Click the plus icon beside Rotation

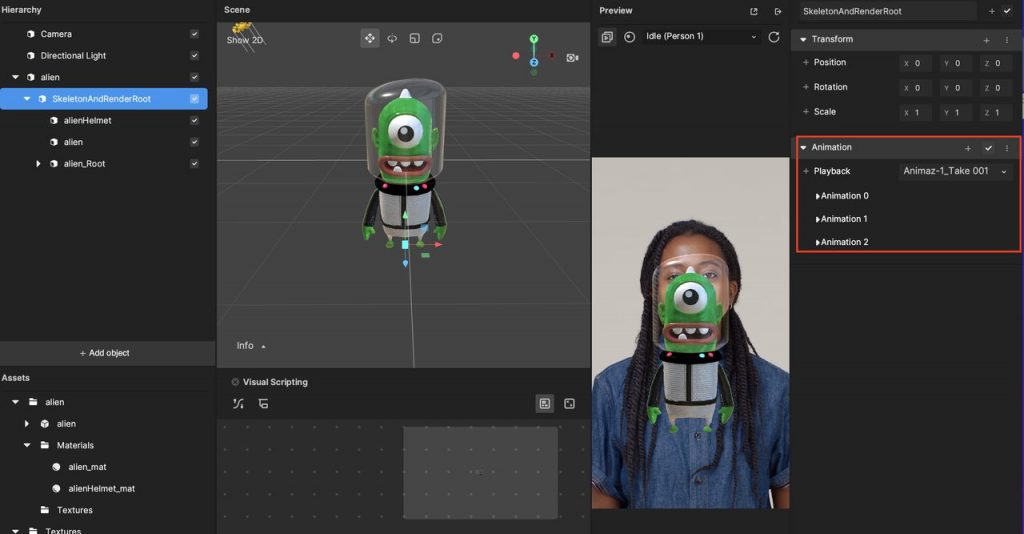pyautogui.click(x=806, y=87)
